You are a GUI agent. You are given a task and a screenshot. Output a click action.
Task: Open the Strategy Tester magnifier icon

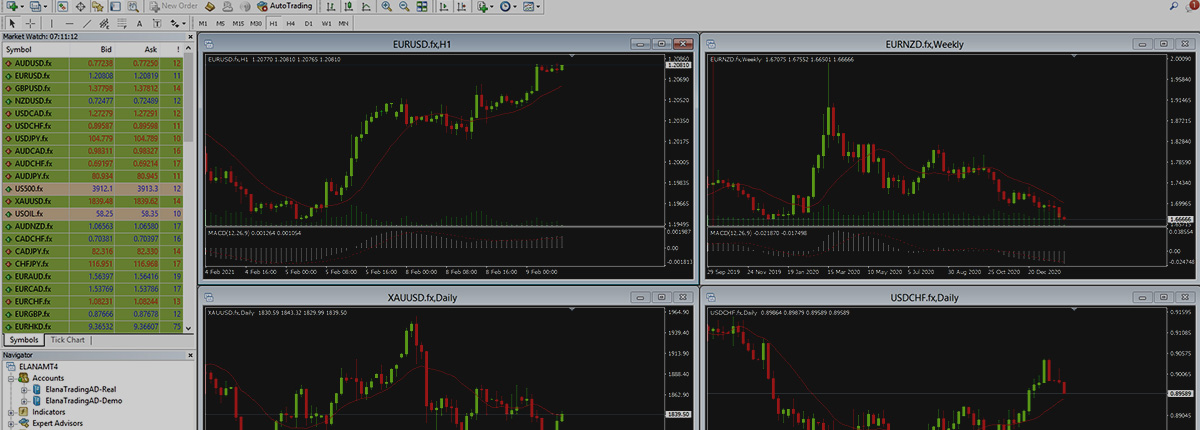click(x=133, y=6)
